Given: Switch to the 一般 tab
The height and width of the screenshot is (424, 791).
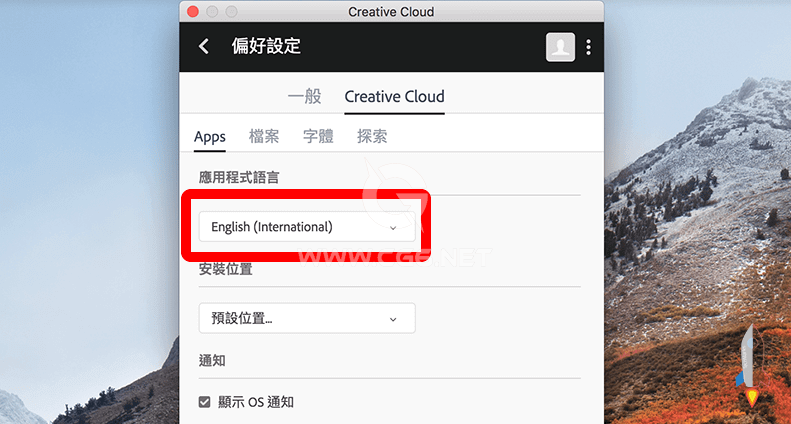Looking at the screenshot, I should click(305, 96).
